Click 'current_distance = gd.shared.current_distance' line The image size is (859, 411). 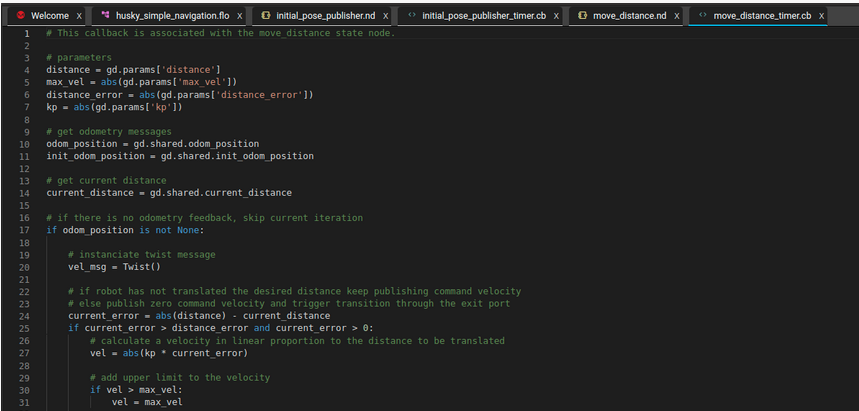coord(169,193)
